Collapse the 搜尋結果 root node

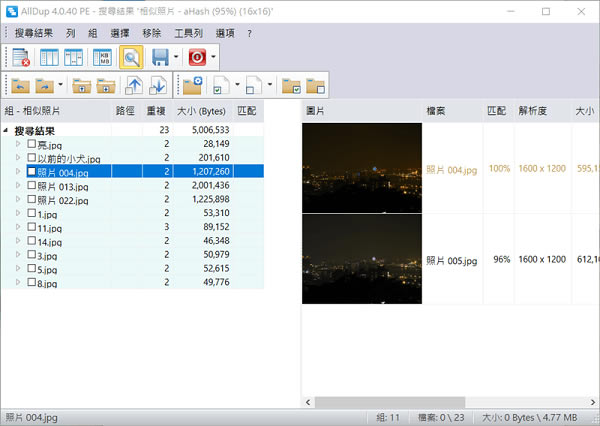(7, 130)
